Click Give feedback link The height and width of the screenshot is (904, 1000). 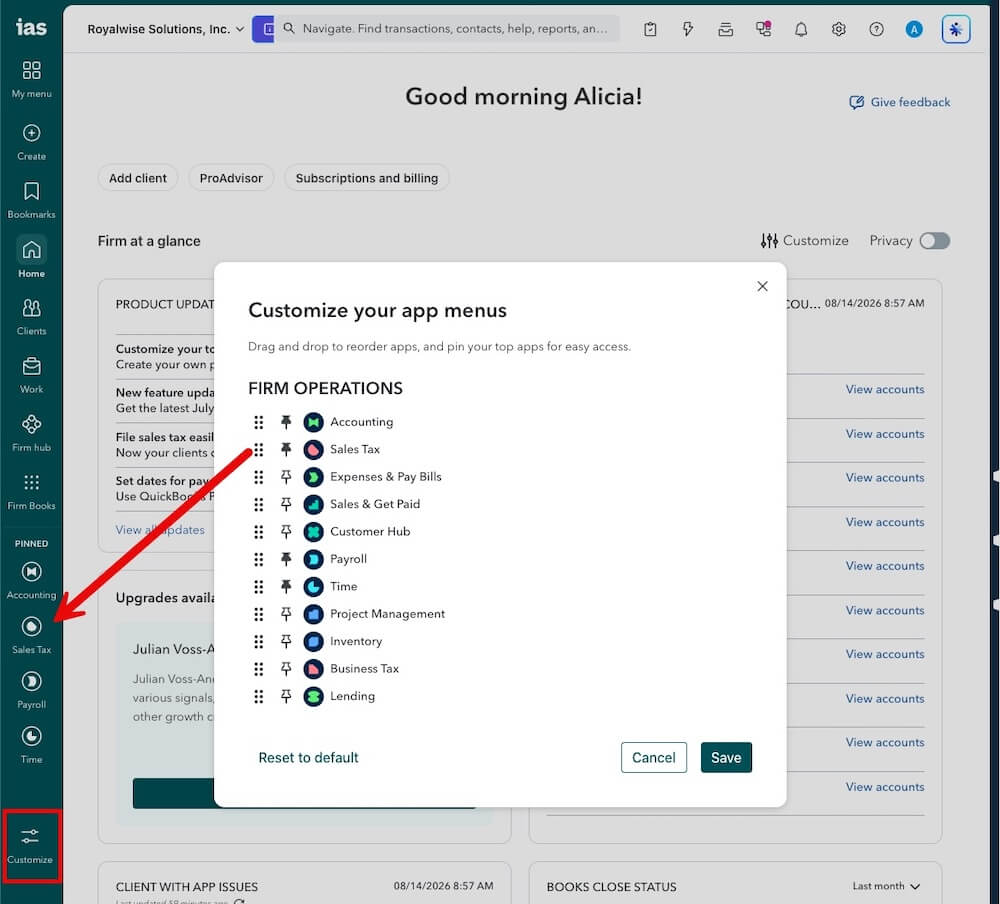(899, 102)
